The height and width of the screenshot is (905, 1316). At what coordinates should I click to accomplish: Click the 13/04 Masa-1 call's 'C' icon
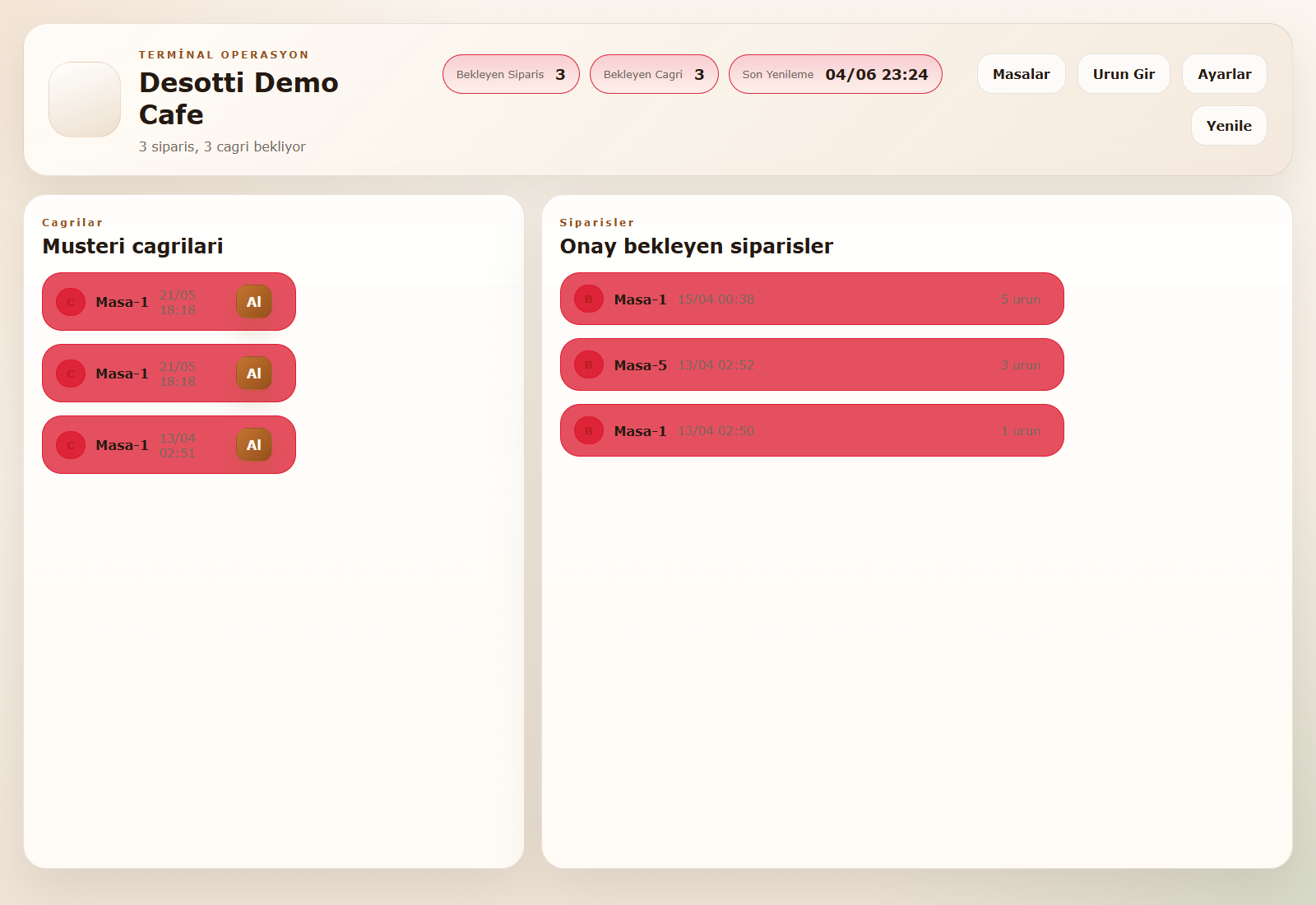pyautogui.click(x=71, y=445)
